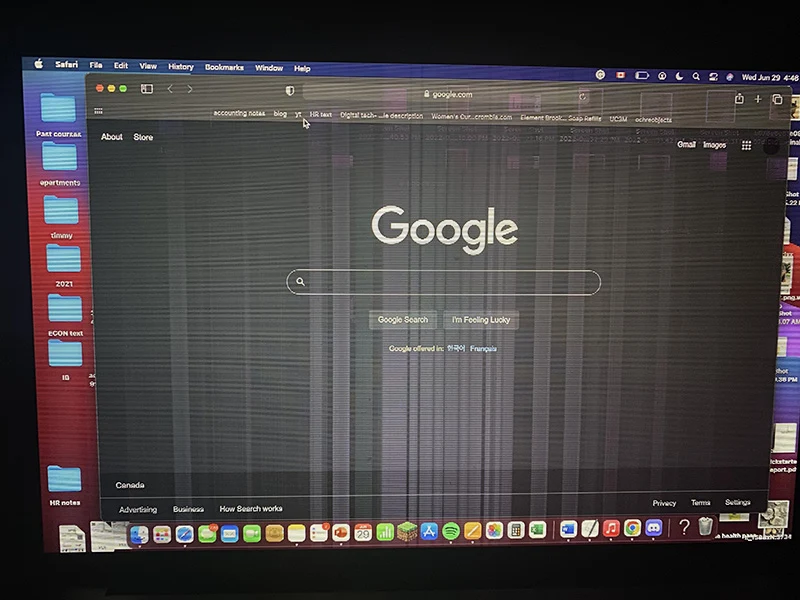Click the battery status icon
The image size is (800, 600).
point(642,76)
